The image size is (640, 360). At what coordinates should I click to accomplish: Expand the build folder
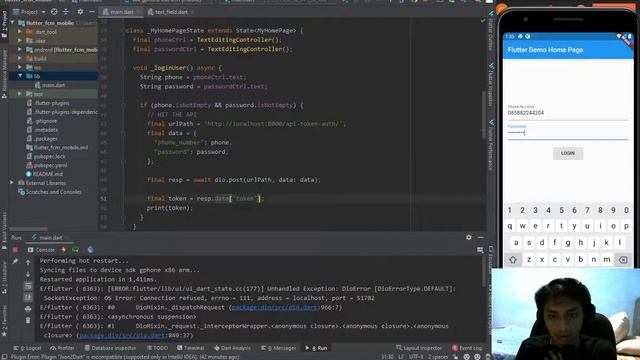pyautogui.click(x=20, y=58)
